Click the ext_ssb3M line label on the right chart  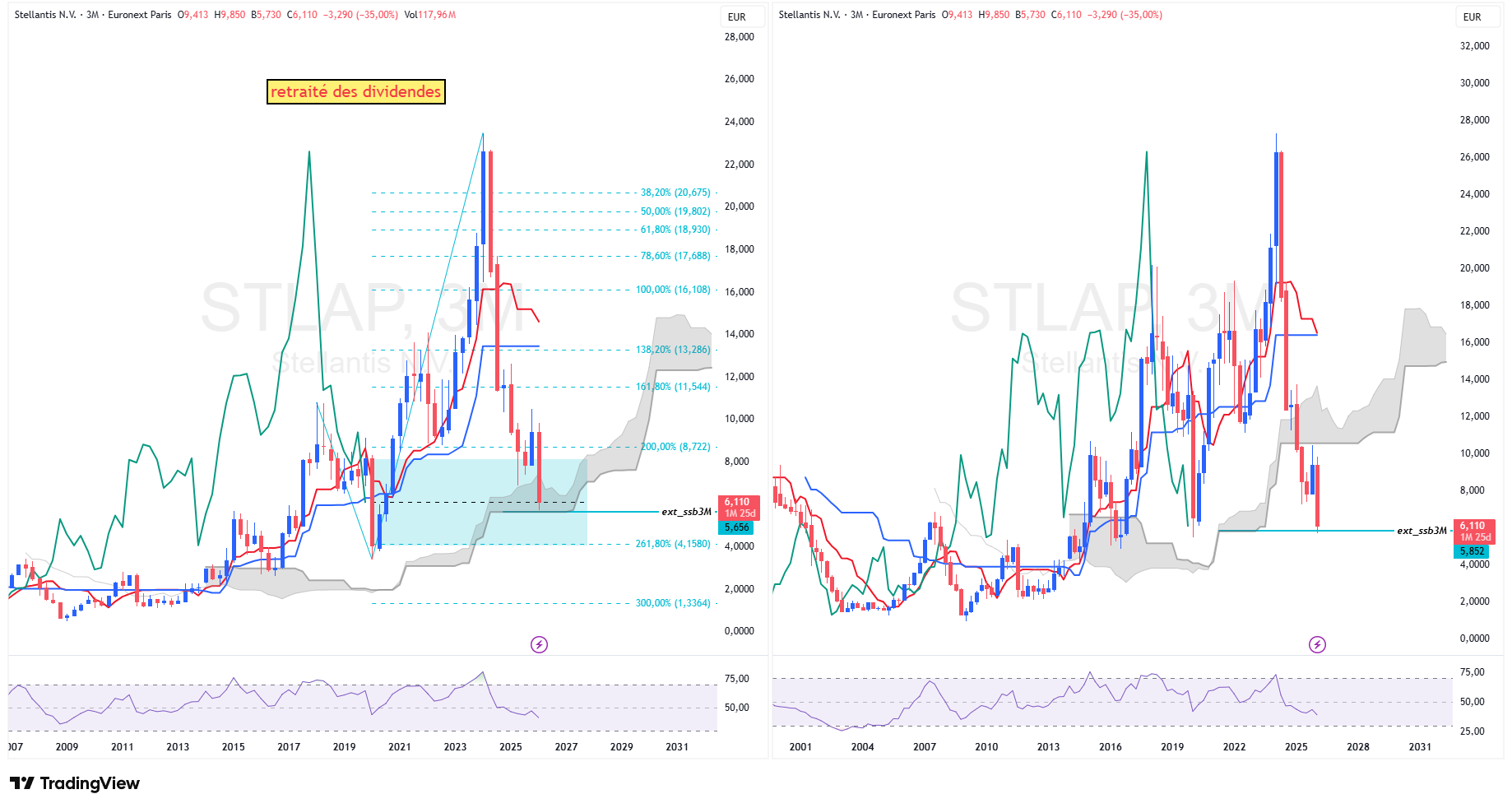click(x=1422, y=531)
